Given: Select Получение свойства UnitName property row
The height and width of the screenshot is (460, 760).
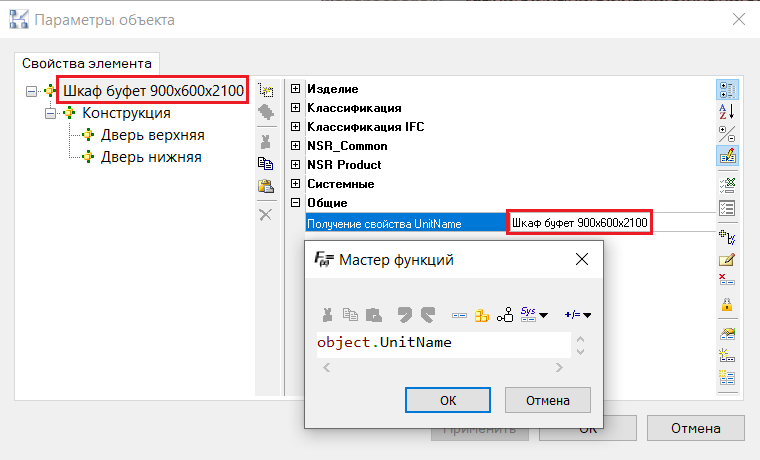Looking at the screenshot, I should tap(406, 223).
